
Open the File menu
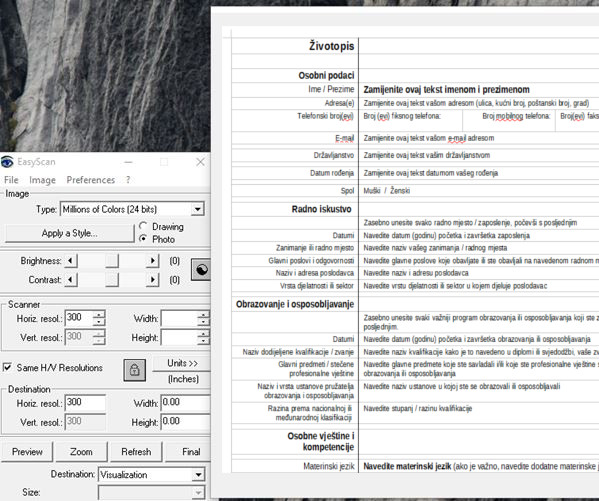pyautogui.click(x=11, y=180)
